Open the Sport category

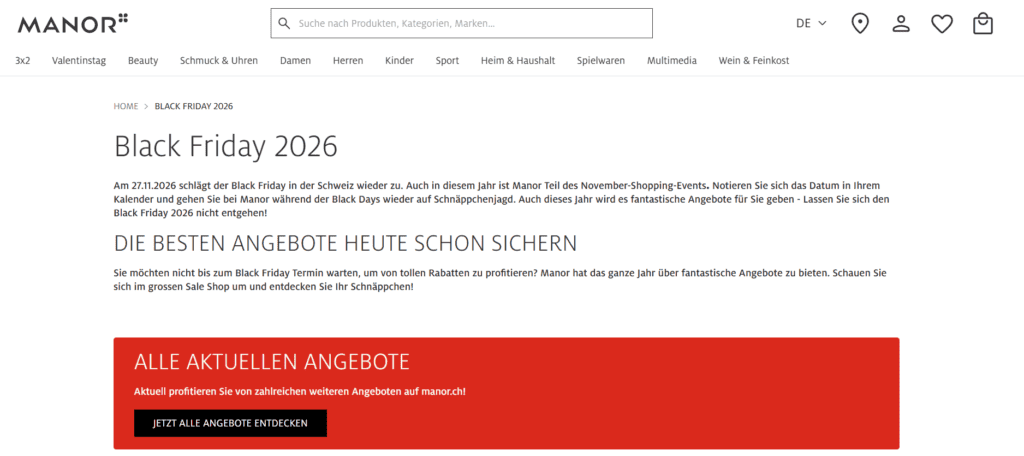click(447, 61)
